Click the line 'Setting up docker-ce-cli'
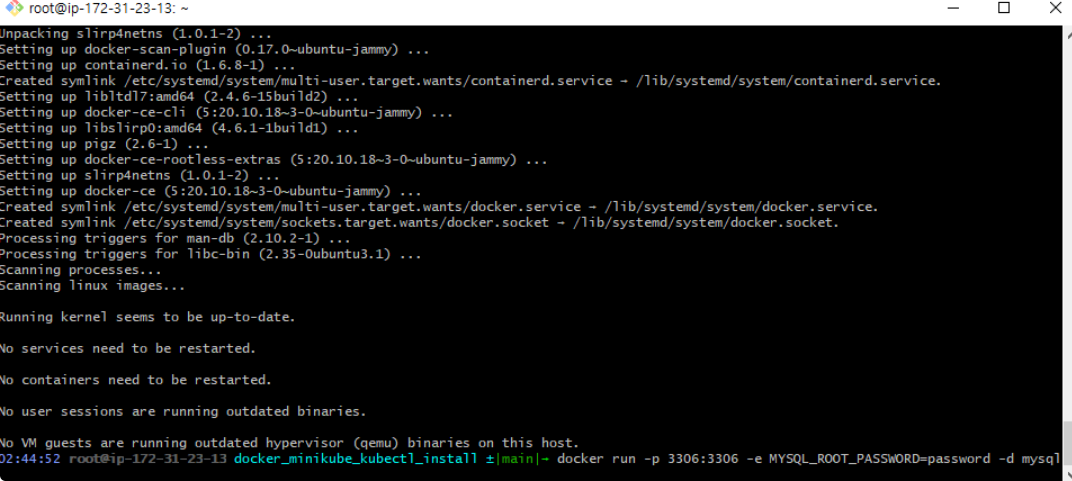This screenshot has height=481, width=1072. 226,112
